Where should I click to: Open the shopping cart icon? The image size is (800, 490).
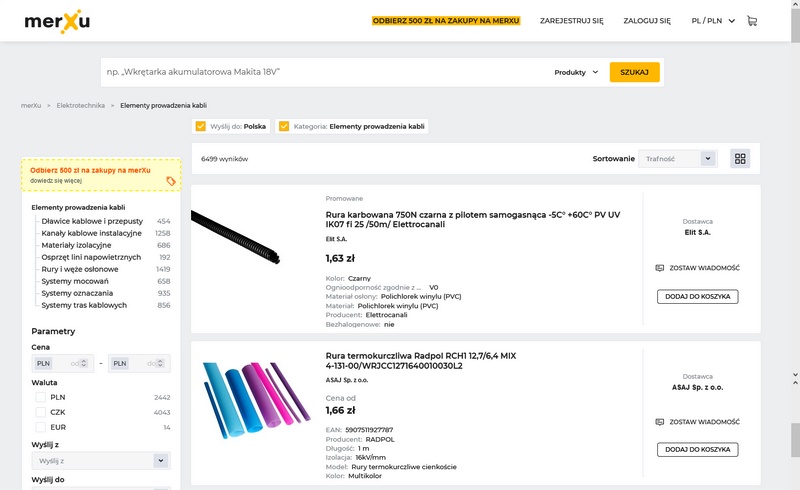point(752,21)
